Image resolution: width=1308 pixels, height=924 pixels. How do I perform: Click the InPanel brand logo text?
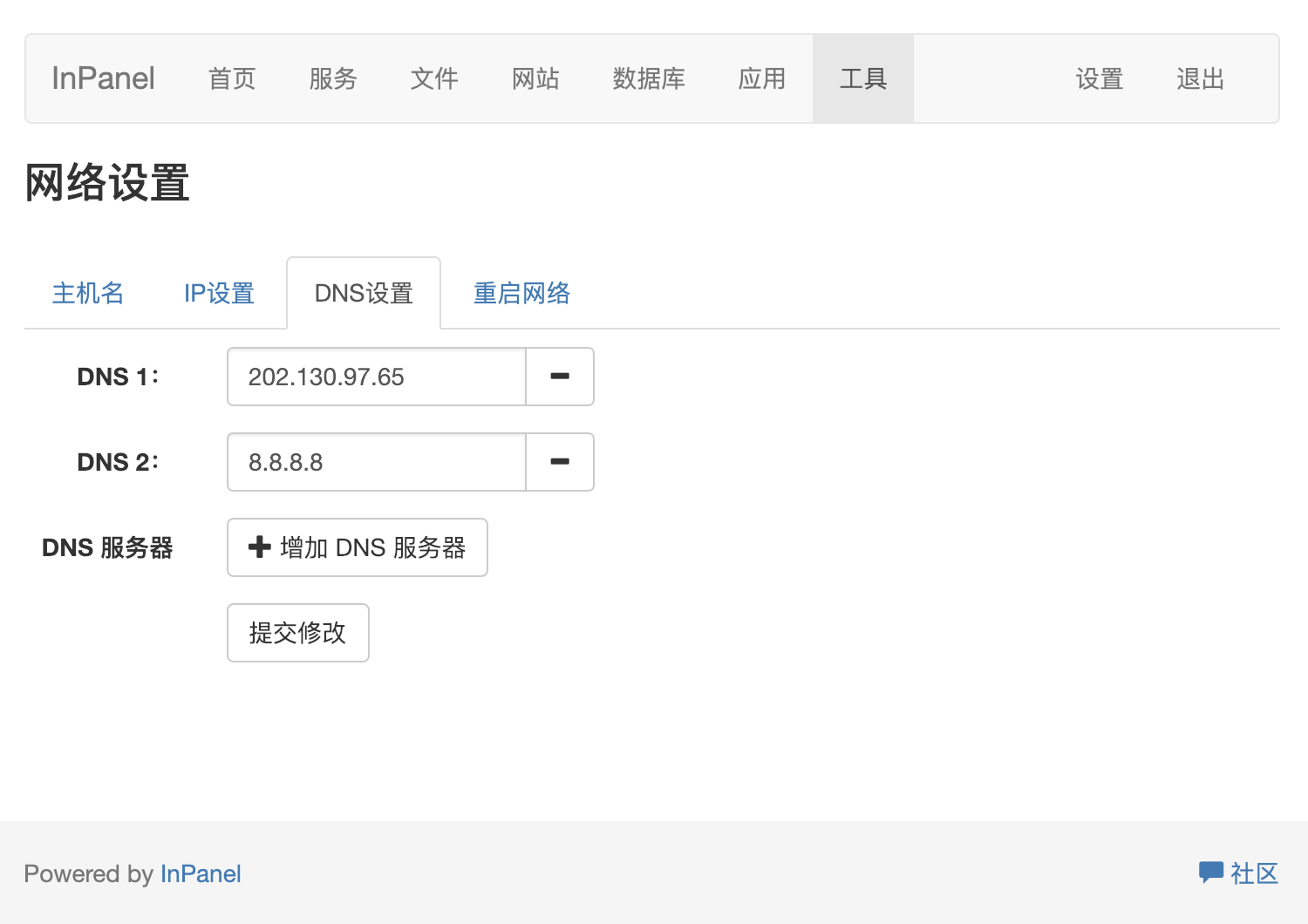coord(102,78)
